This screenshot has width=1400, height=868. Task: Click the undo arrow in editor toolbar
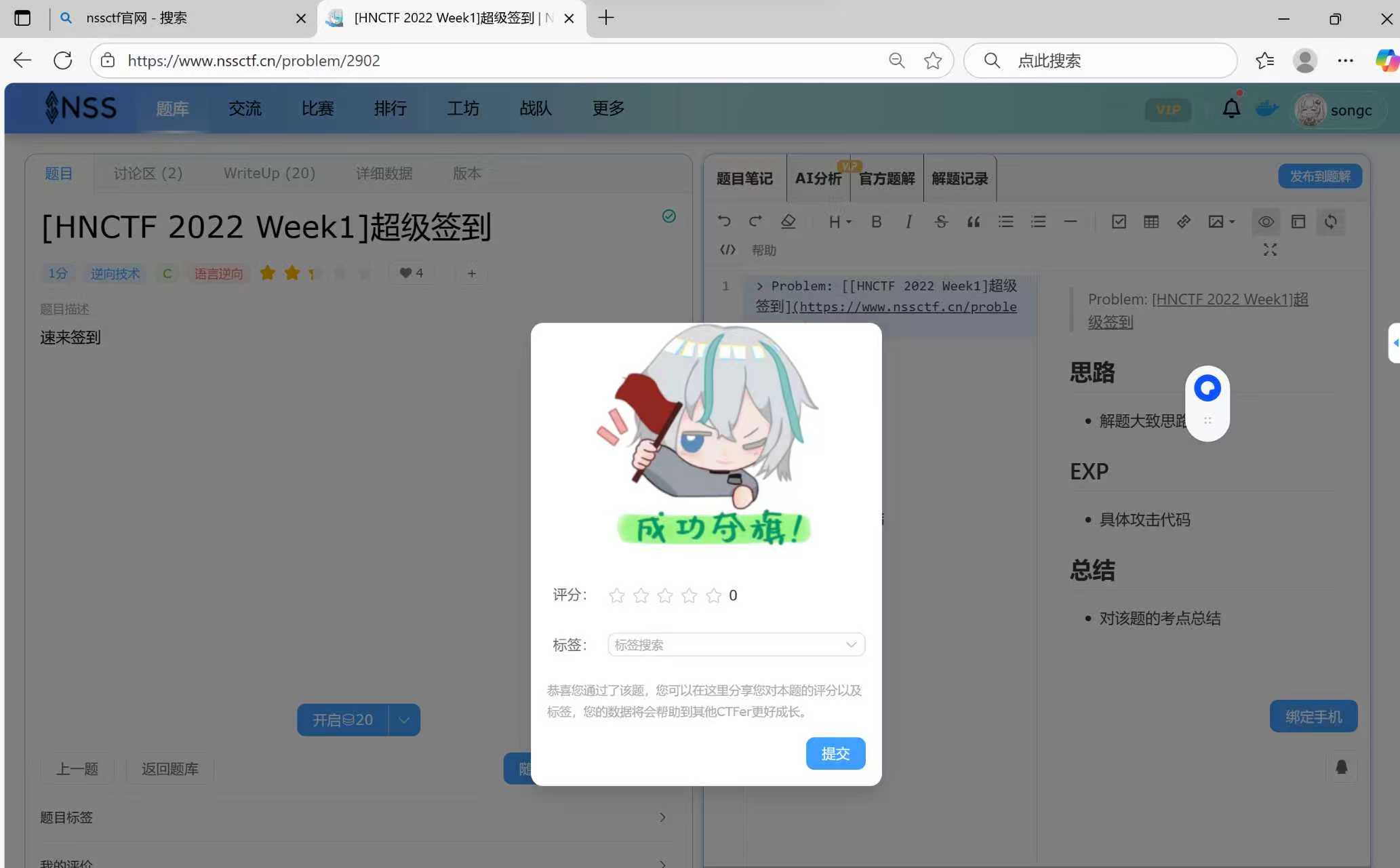pyautogui.click(x=724, y=222)
